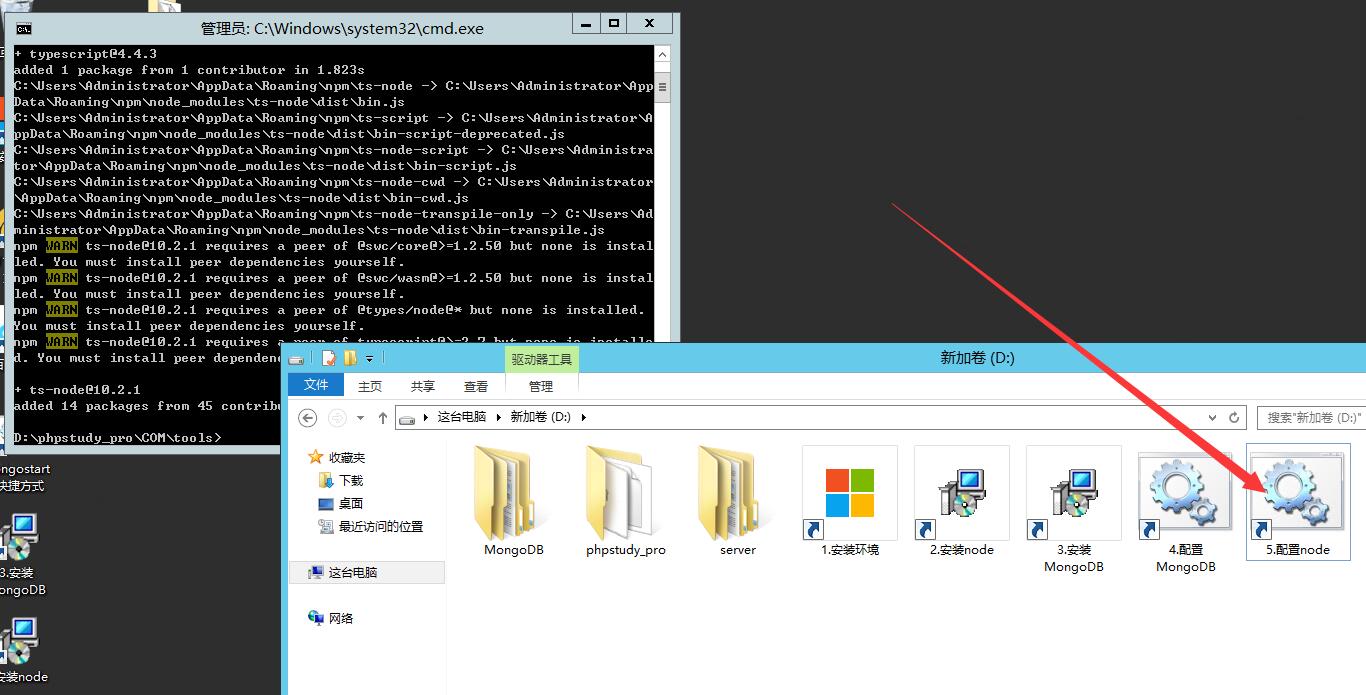Viewport: 1366px width, 695px height.
Task: Open the 文件 menu tab
Action: coord(316,386)
